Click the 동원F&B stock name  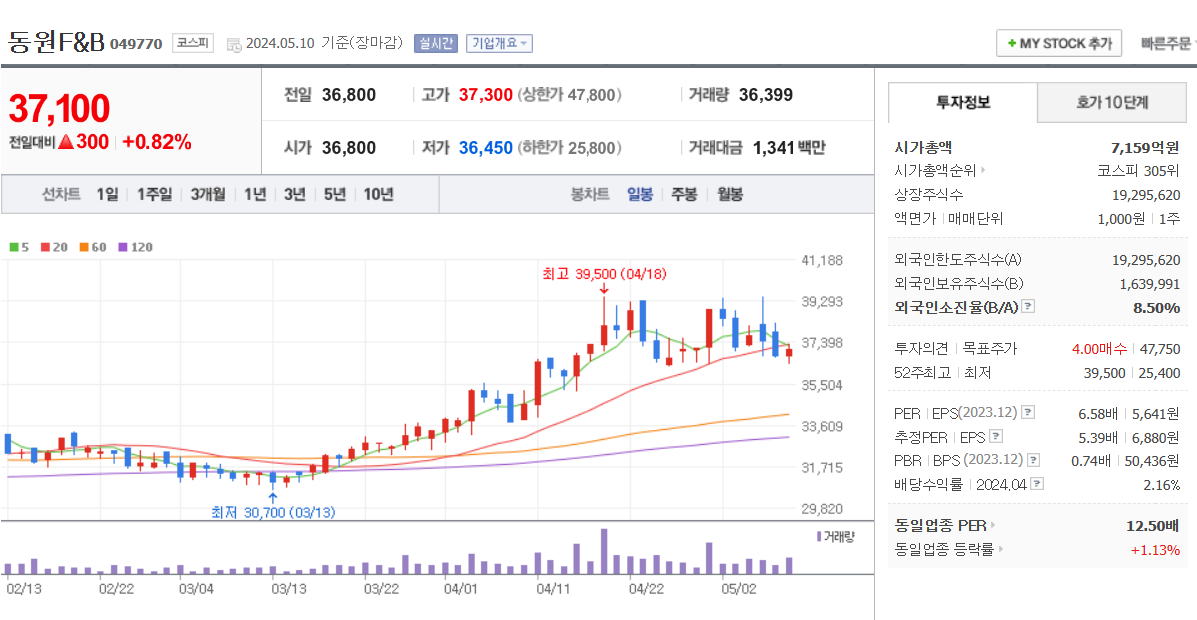56,42
